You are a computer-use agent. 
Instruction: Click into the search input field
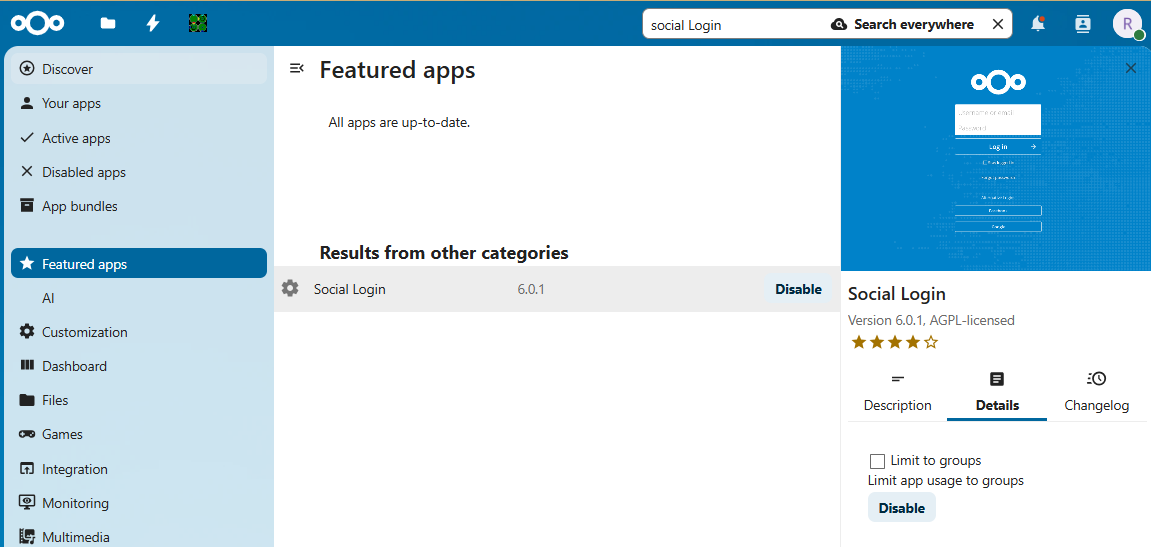click(x=730, y=24)
